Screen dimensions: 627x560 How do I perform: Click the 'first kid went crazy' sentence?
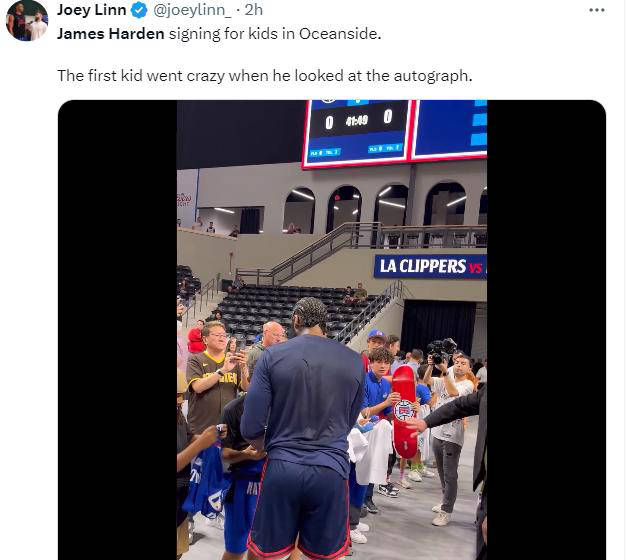point(265,76)
